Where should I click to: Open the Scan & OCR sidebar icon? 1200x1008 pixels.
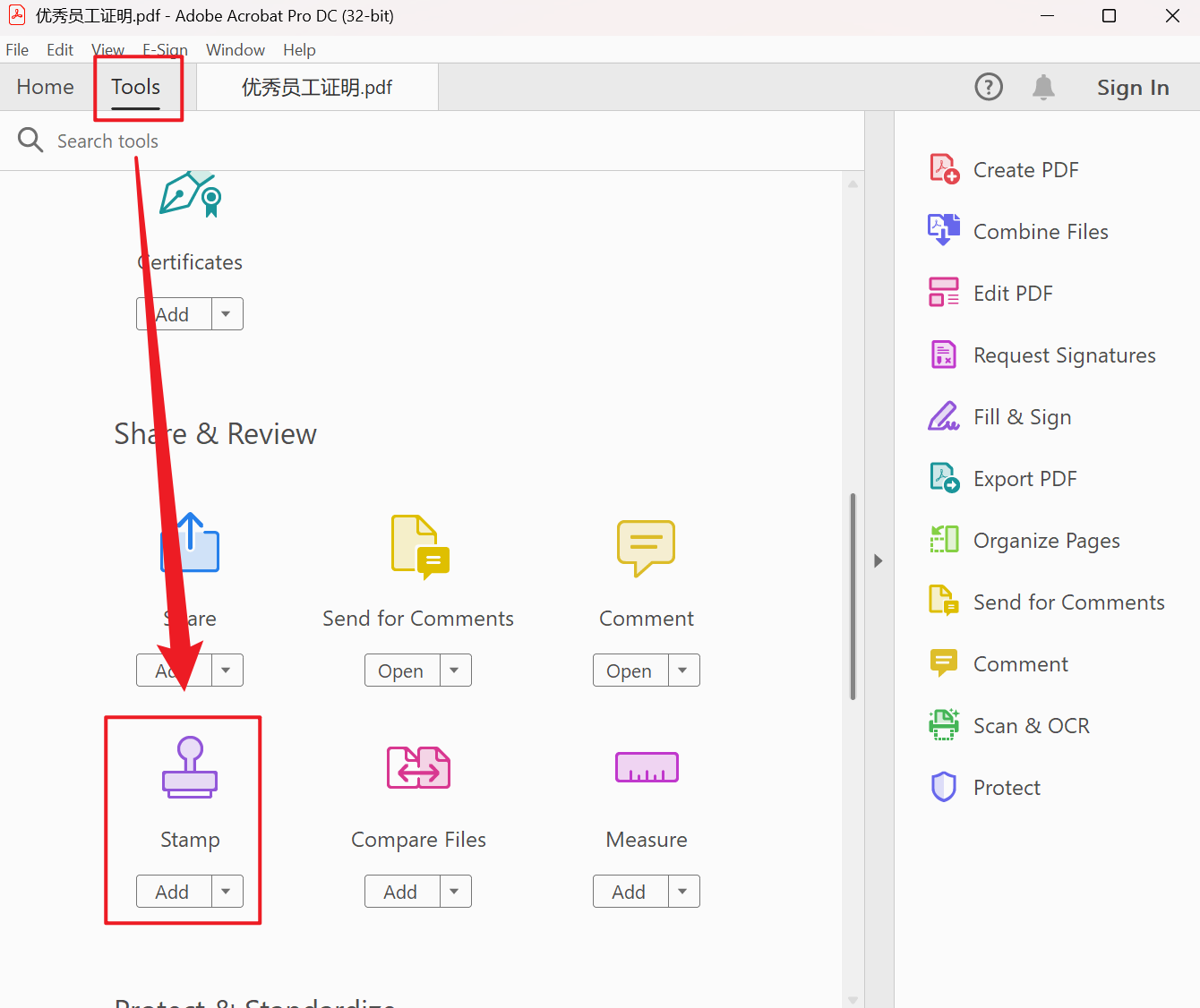(944, 725)
